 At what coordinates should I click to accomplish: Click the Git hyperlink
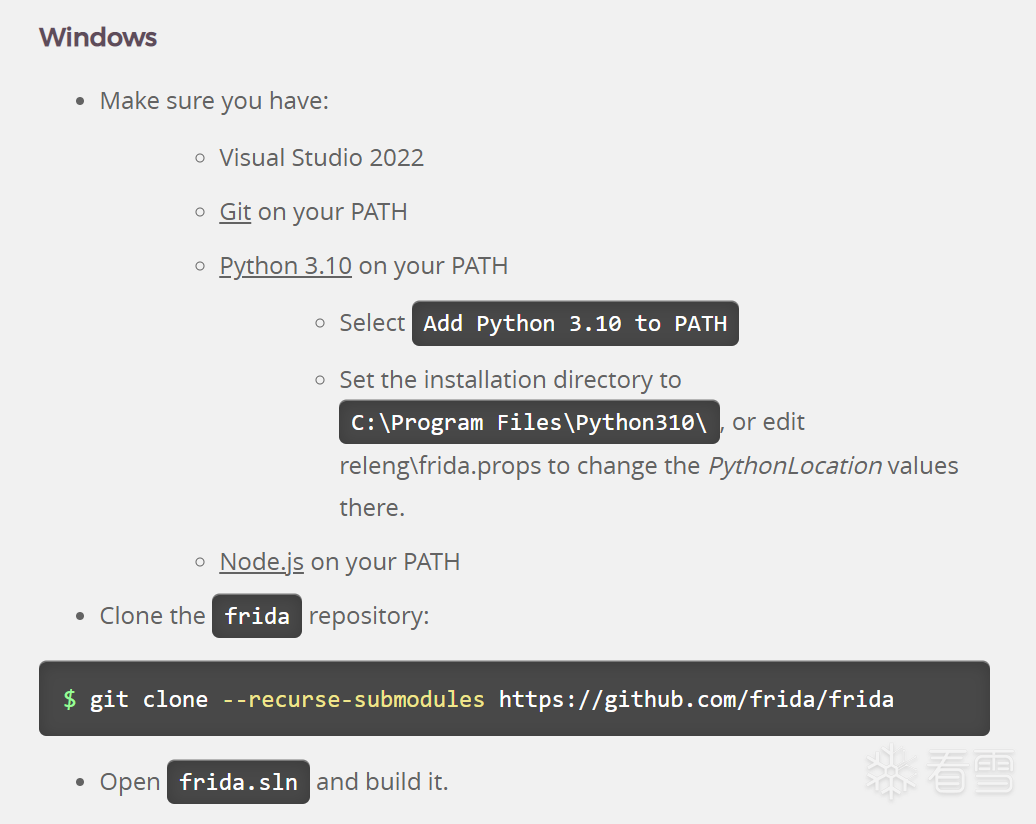tap(235, 212)
